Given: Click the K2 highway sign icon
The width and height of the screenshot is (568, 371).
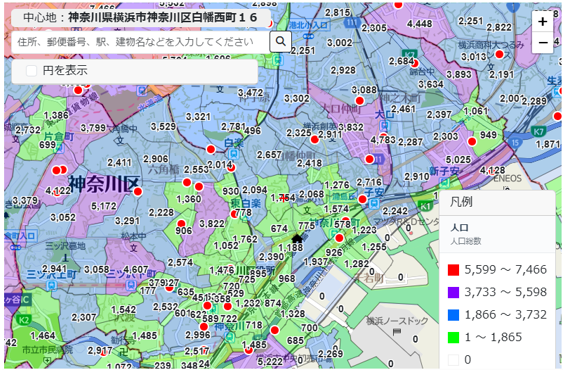Looking at the screenshot, I should 23,320.
